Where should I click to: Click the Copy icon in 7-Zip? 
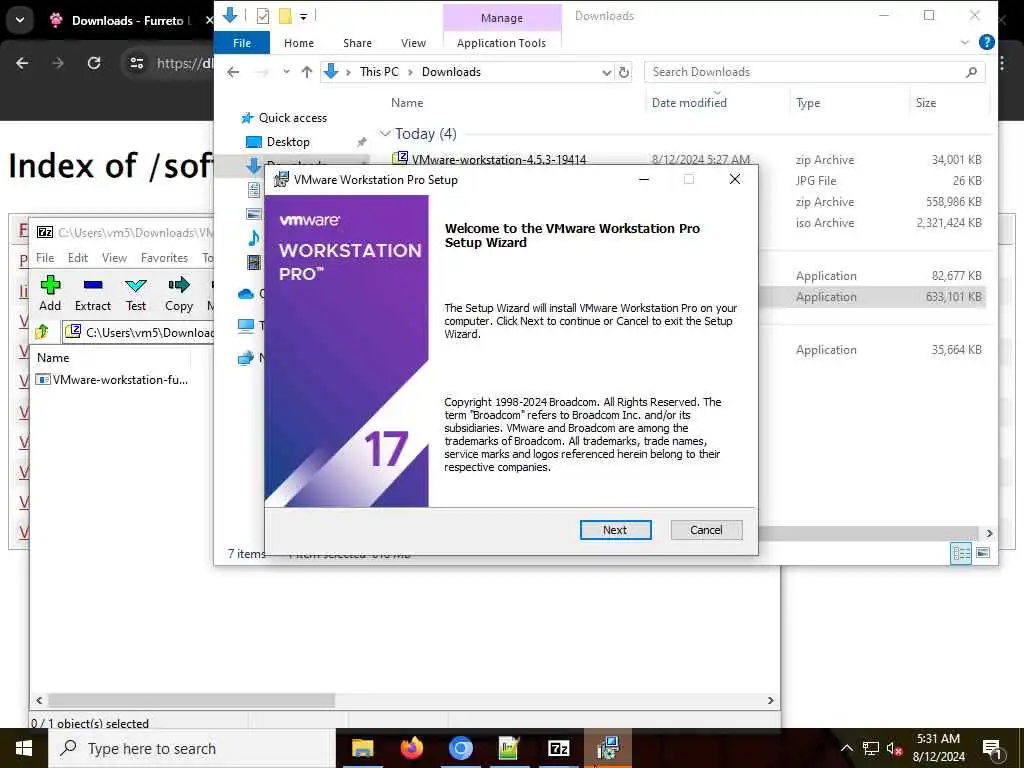click(x=179, y=293)
